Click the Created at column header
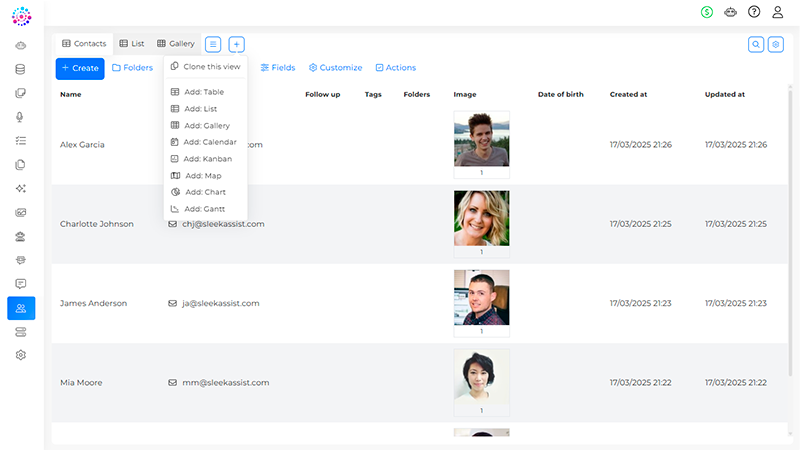Viewport: 800px width, 450px height. [x=628, y=94]
